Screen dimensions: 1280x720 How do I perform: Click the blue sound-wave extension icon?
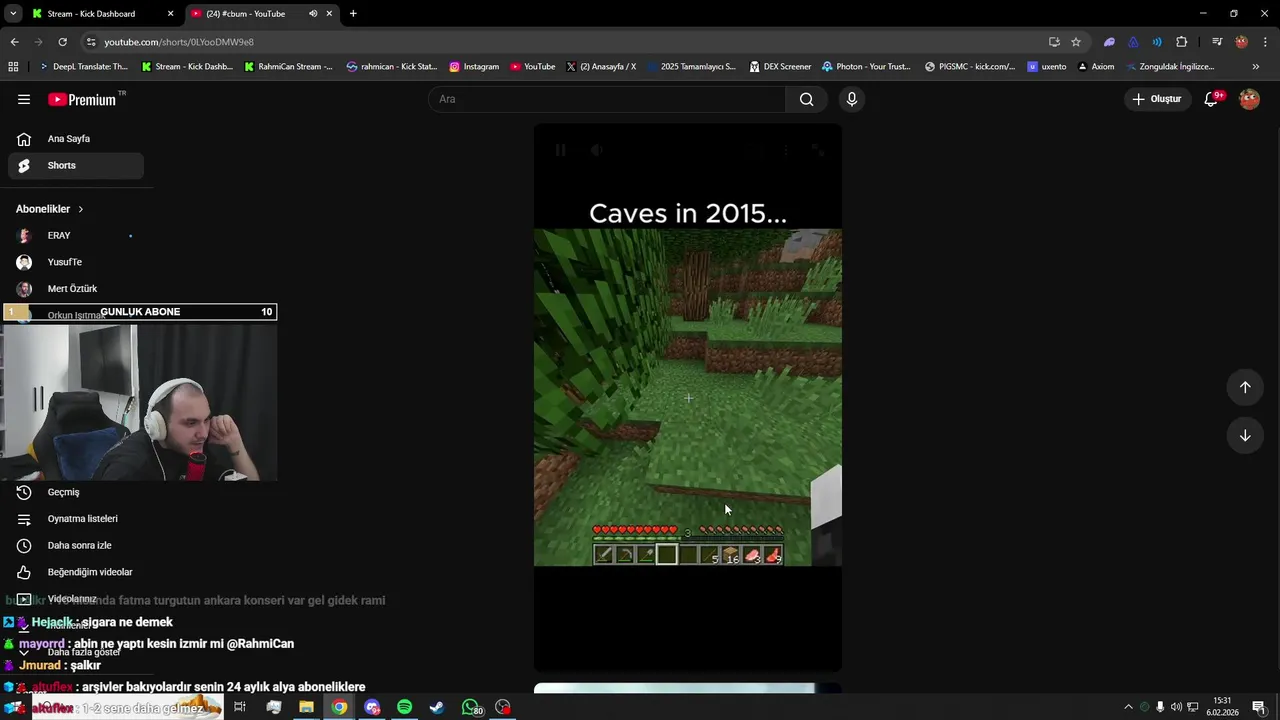coord(1157,42)
